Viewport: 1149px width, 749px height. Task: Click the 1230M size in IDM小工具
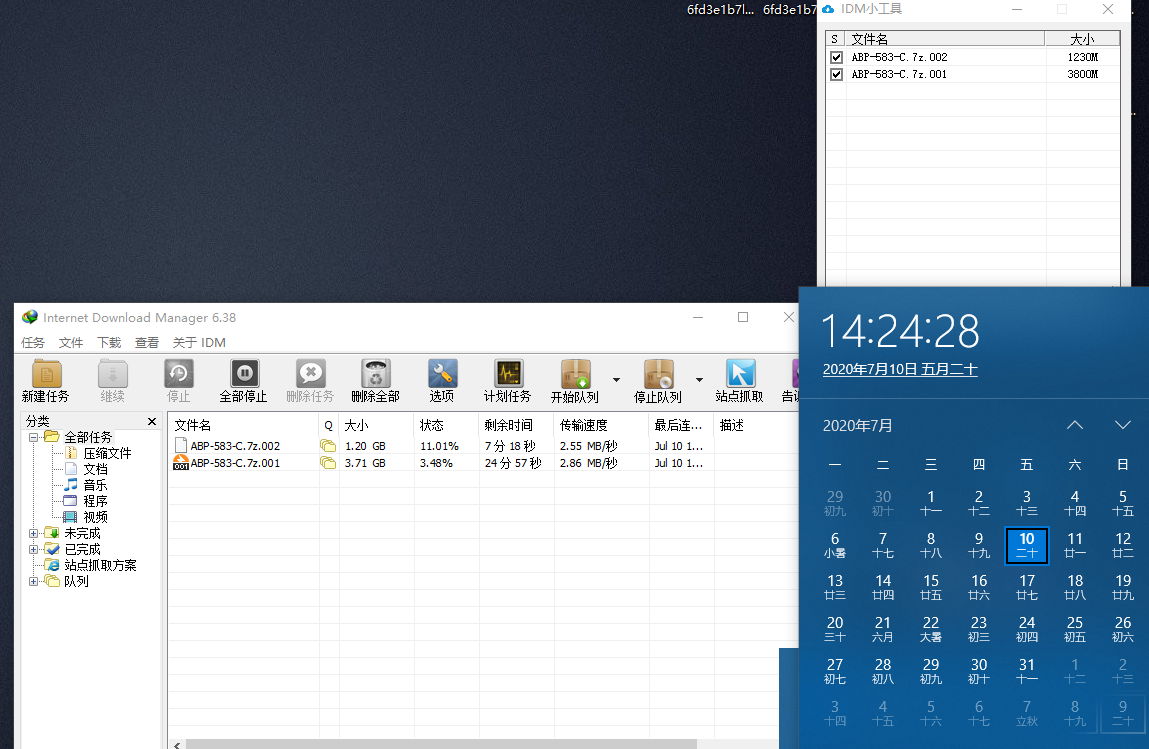[x=1082, y=57]
